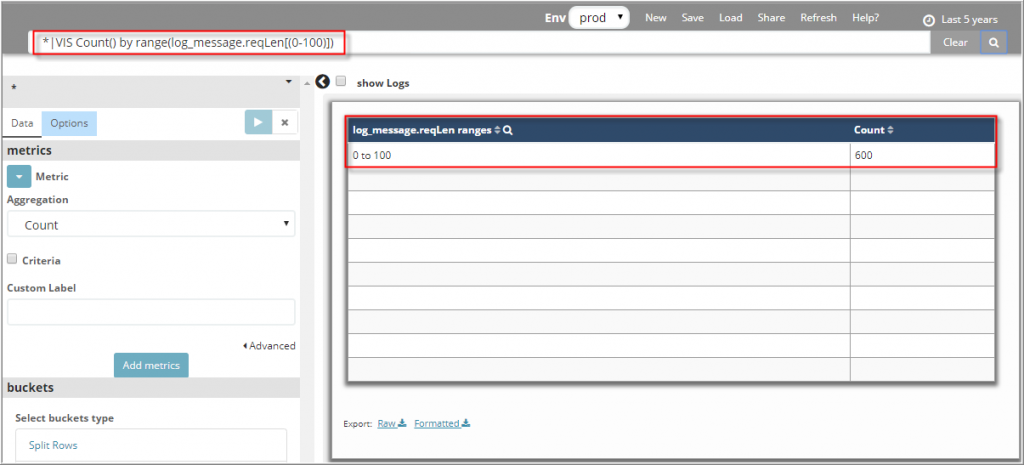Open the Aggregation Count dropdown

(x=151, y=225)
